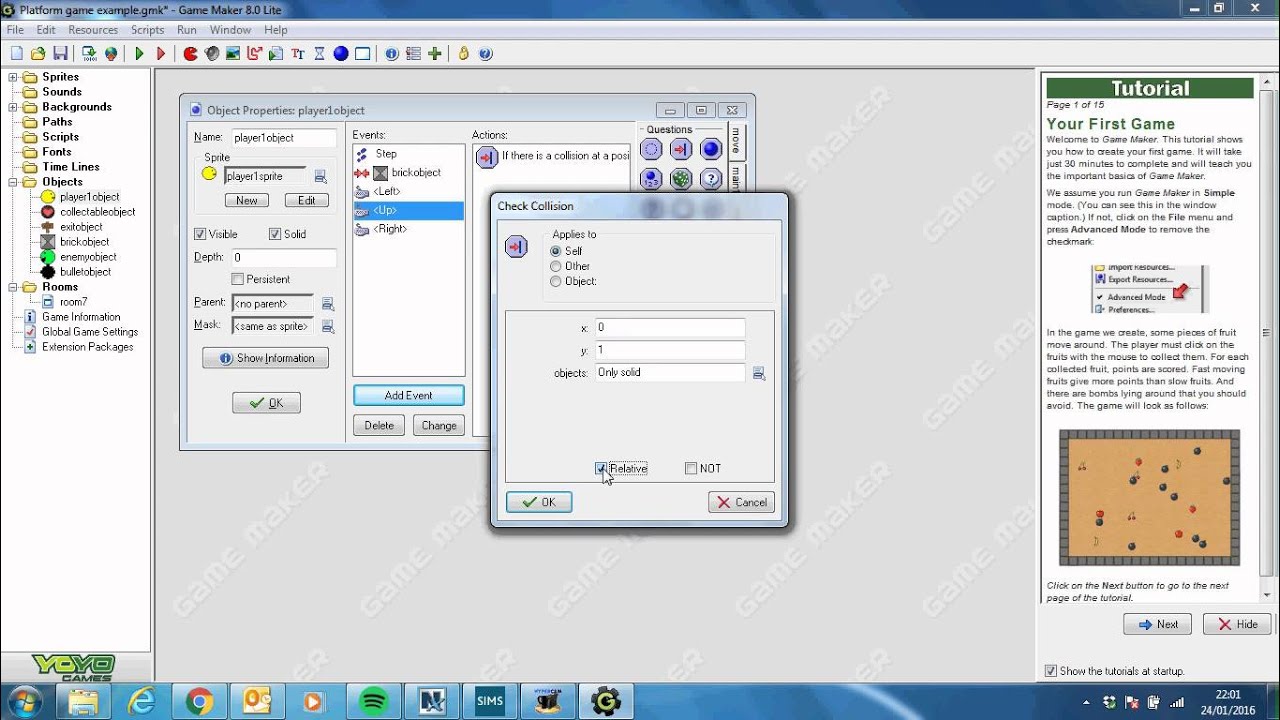Expand the Sprites folder in resource tree

pos(13,77)
